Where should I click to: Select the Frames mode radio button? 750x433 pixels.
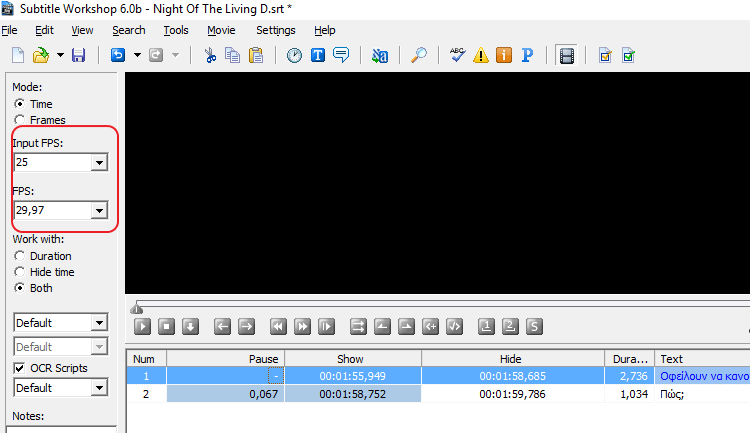click(19, 120)
